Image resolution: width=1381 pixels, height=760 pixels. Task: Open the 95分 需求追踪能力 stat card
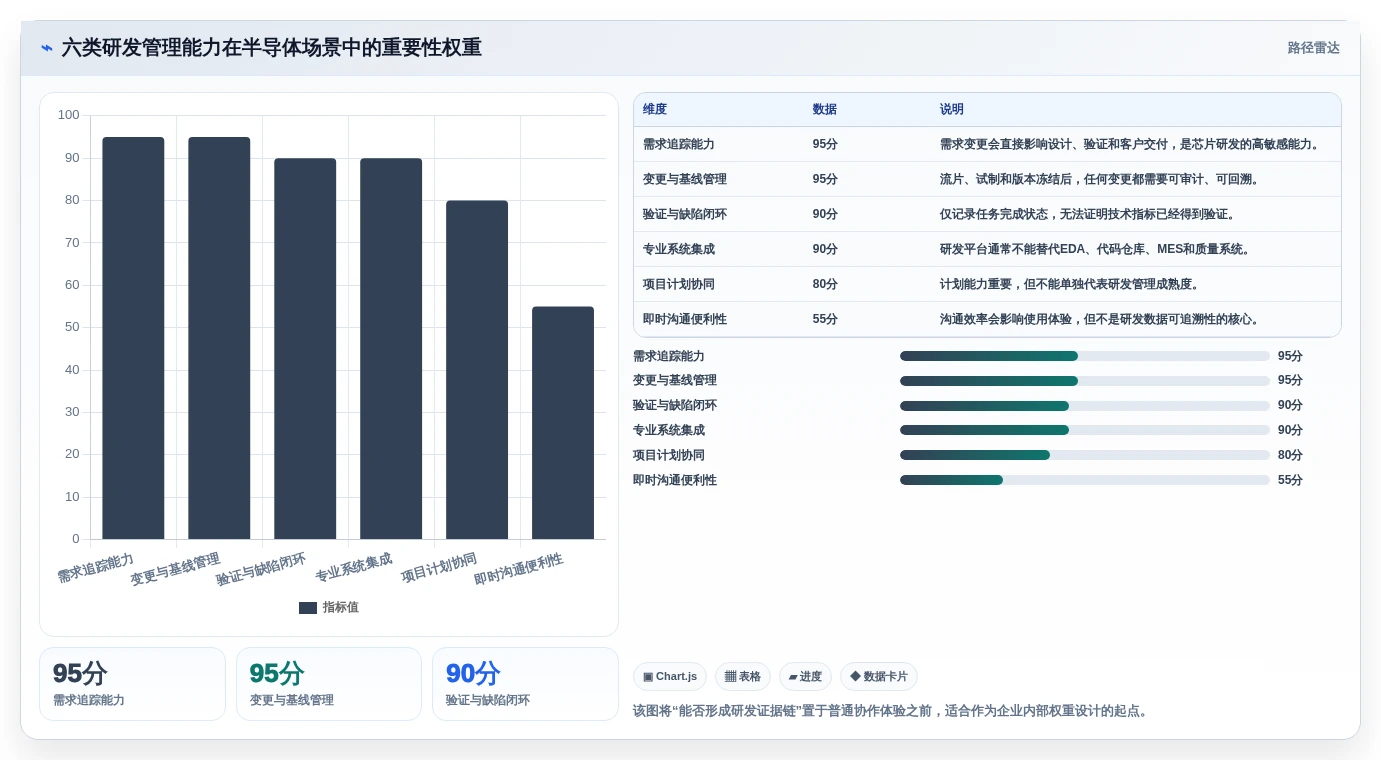click(x=132, y=684)
